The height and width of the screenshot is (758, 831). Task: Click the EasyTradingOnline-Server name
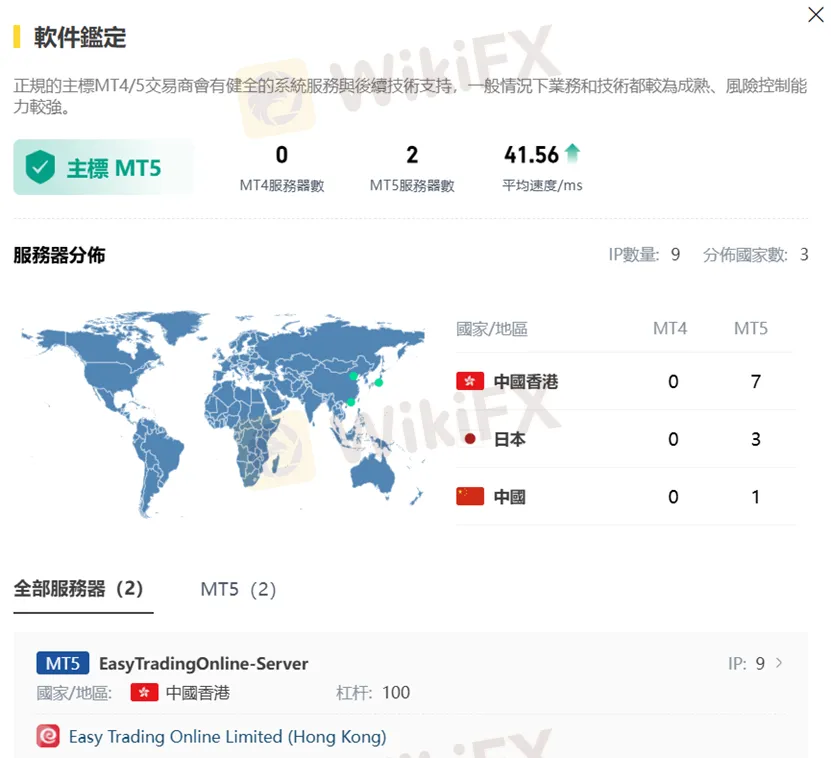pyautogui.click(x=204, y=664)
